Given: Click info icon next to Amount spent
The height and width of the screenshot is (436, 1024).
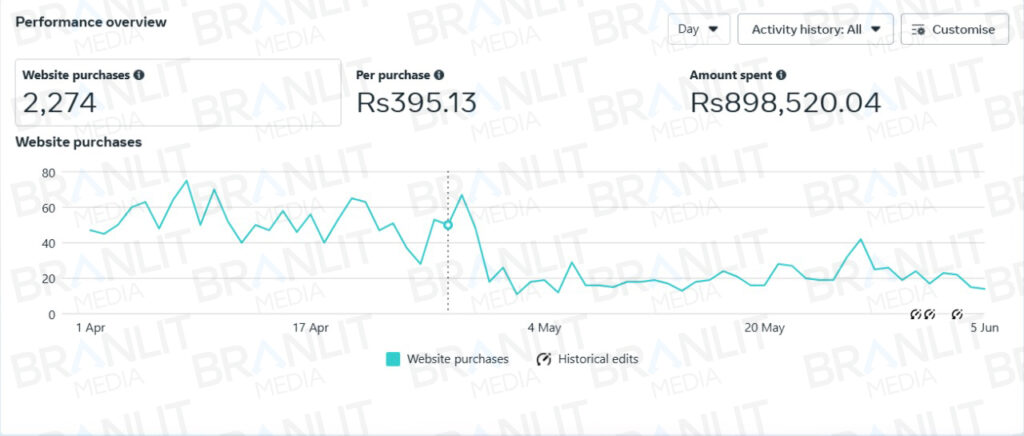Looking at the screenshot, I should tap(781, 75).
